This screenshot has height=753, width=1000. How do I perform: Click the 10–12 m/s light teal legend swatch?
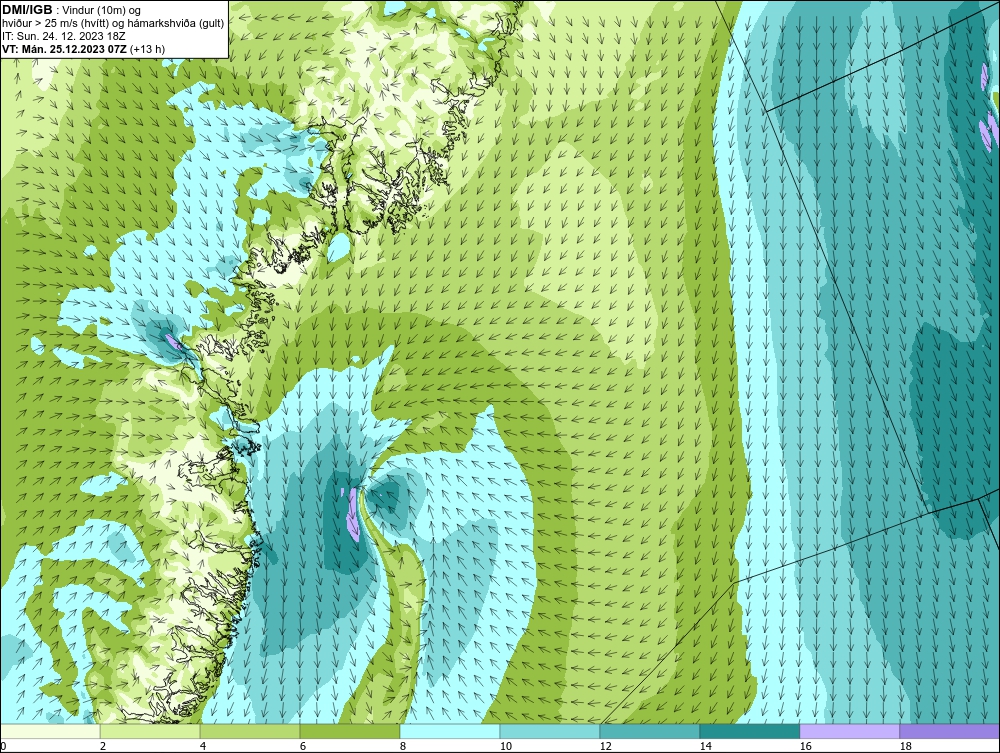(550, 731)
